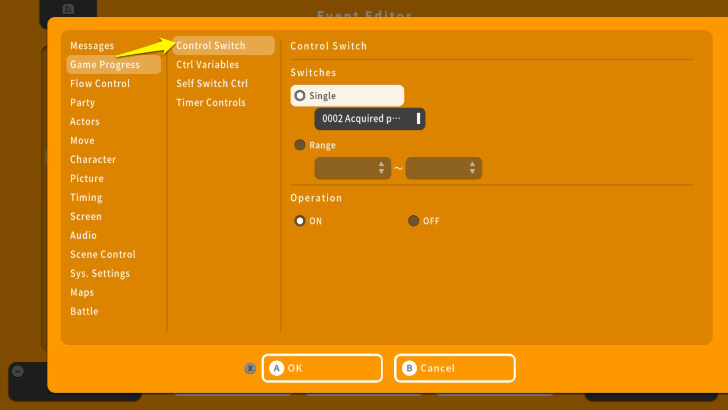Select the Maps category

[x=82, y=293]
